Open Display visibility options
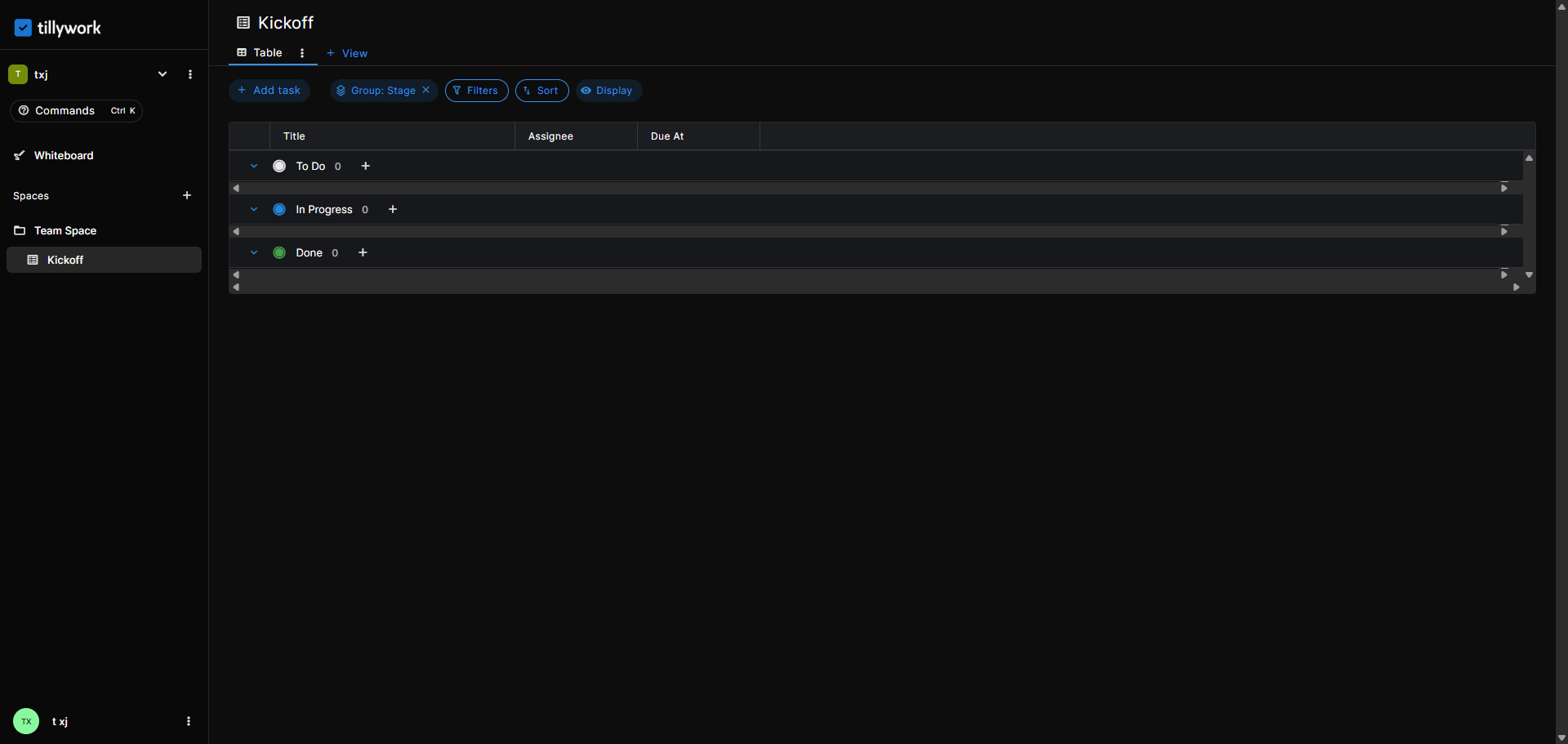This screenshot has height=744, width=1568. [608, 91]
